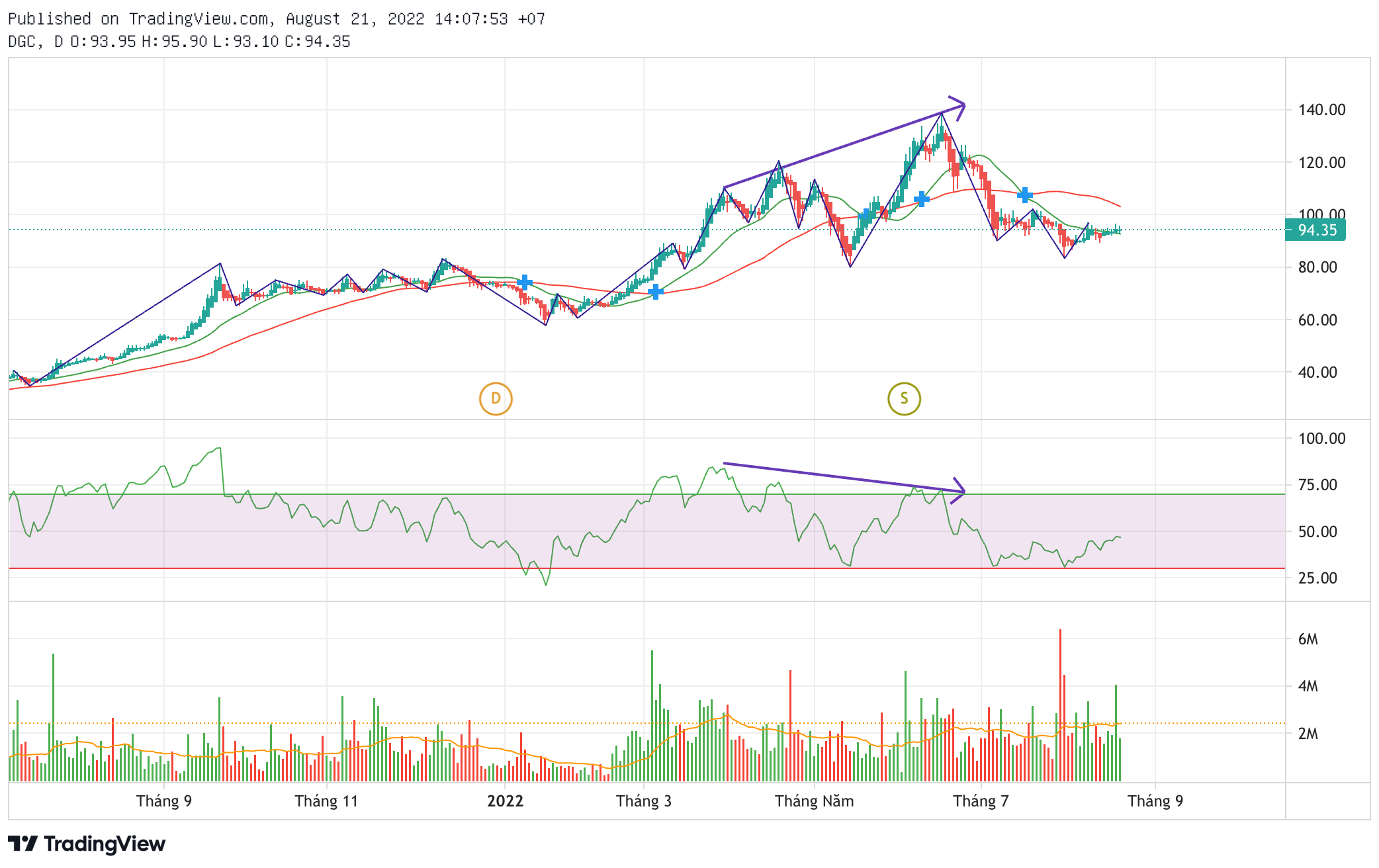Click the green S split marker
The width and height of the screenshot is (1379, 868).
click(904, 399)
